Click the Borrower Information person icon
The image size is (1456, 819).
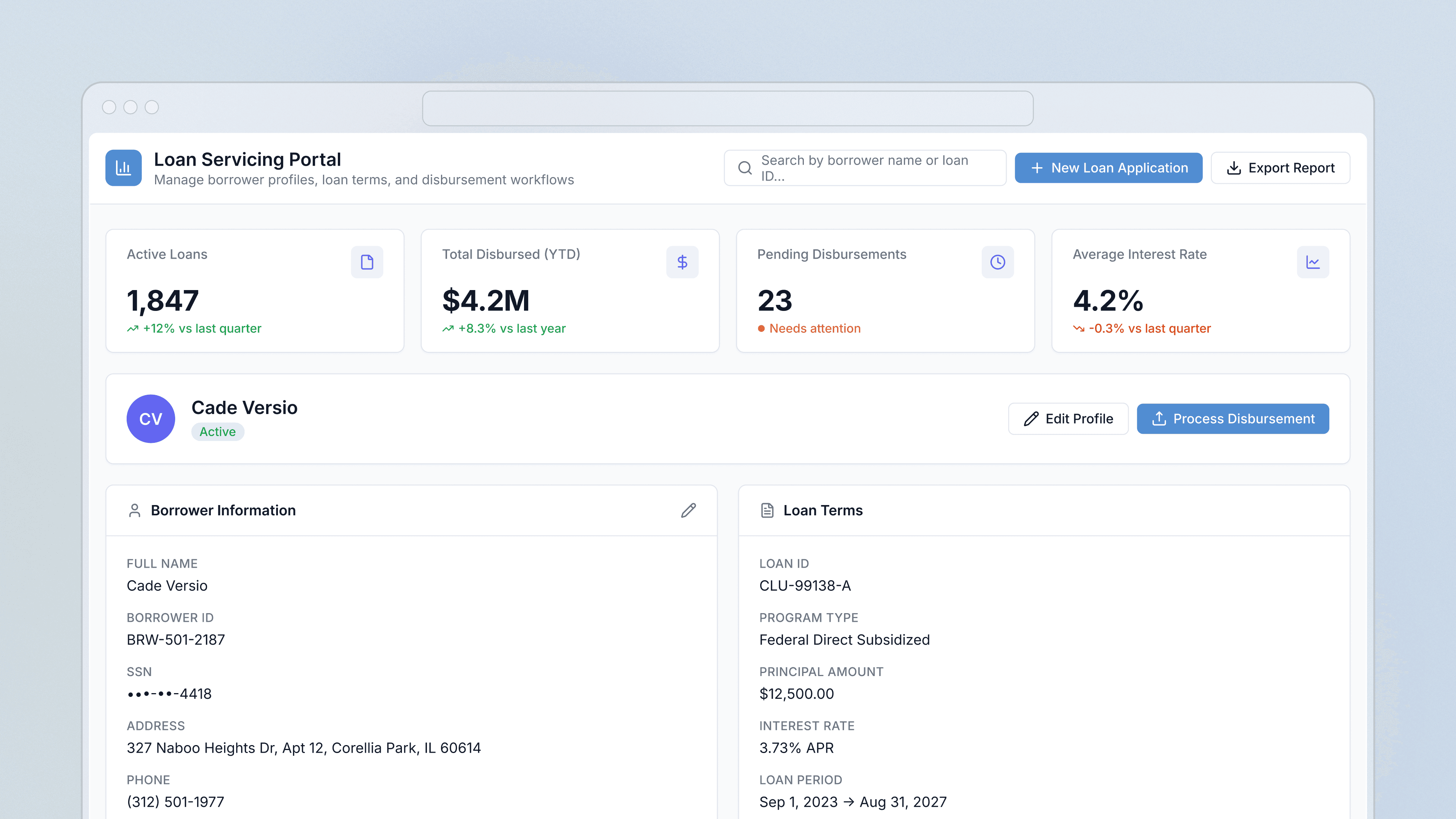tap(135, 510)
